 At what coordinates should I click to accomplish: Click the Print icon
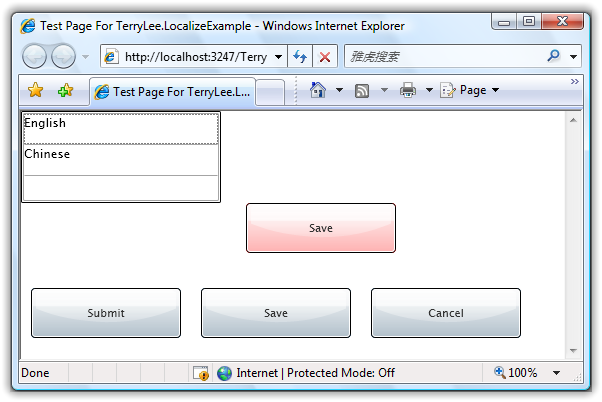[x=408, y=90]
